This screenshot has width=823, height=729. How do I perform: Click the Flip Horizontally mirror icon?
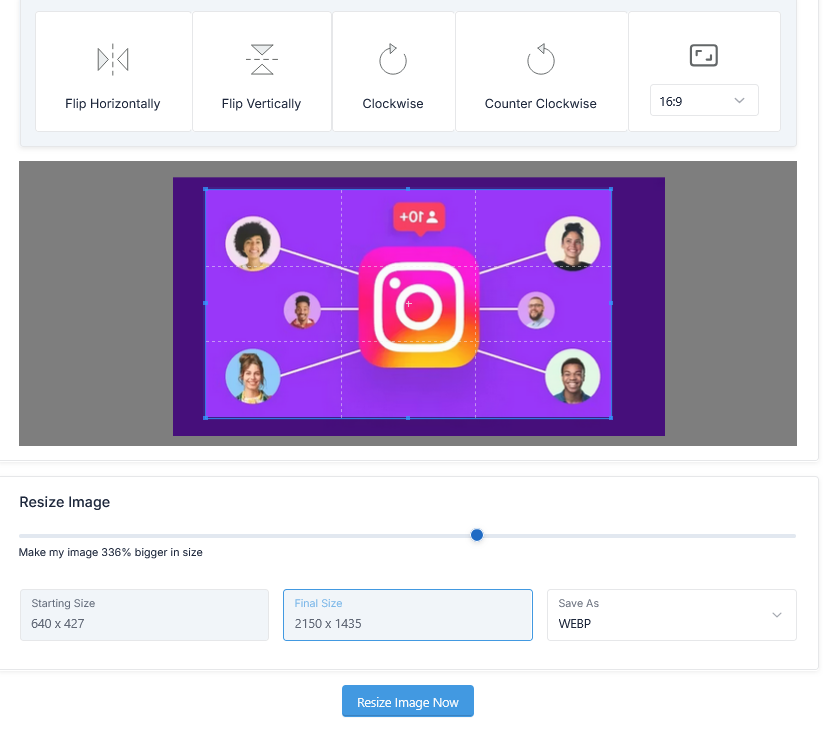(113, 59)
